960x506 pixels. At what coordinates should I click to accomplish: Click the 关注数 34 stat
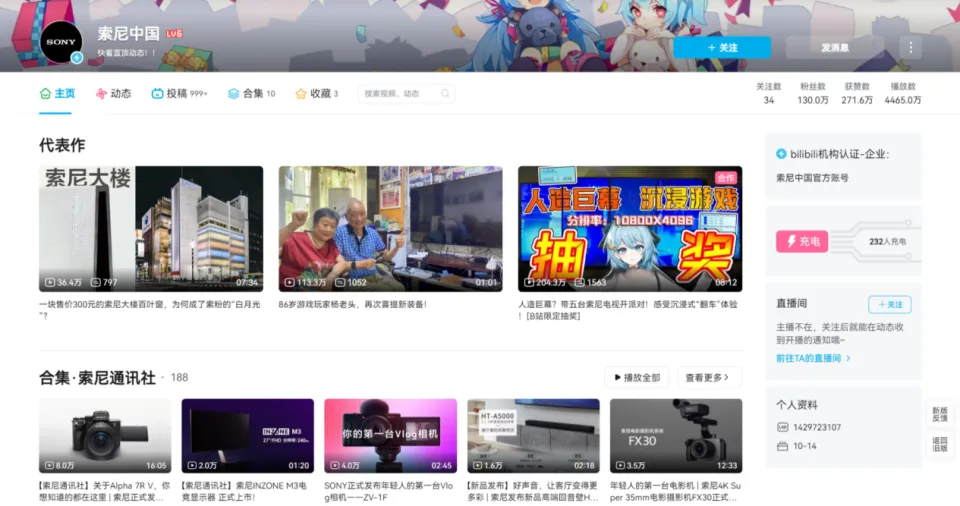tap(768, 93)
